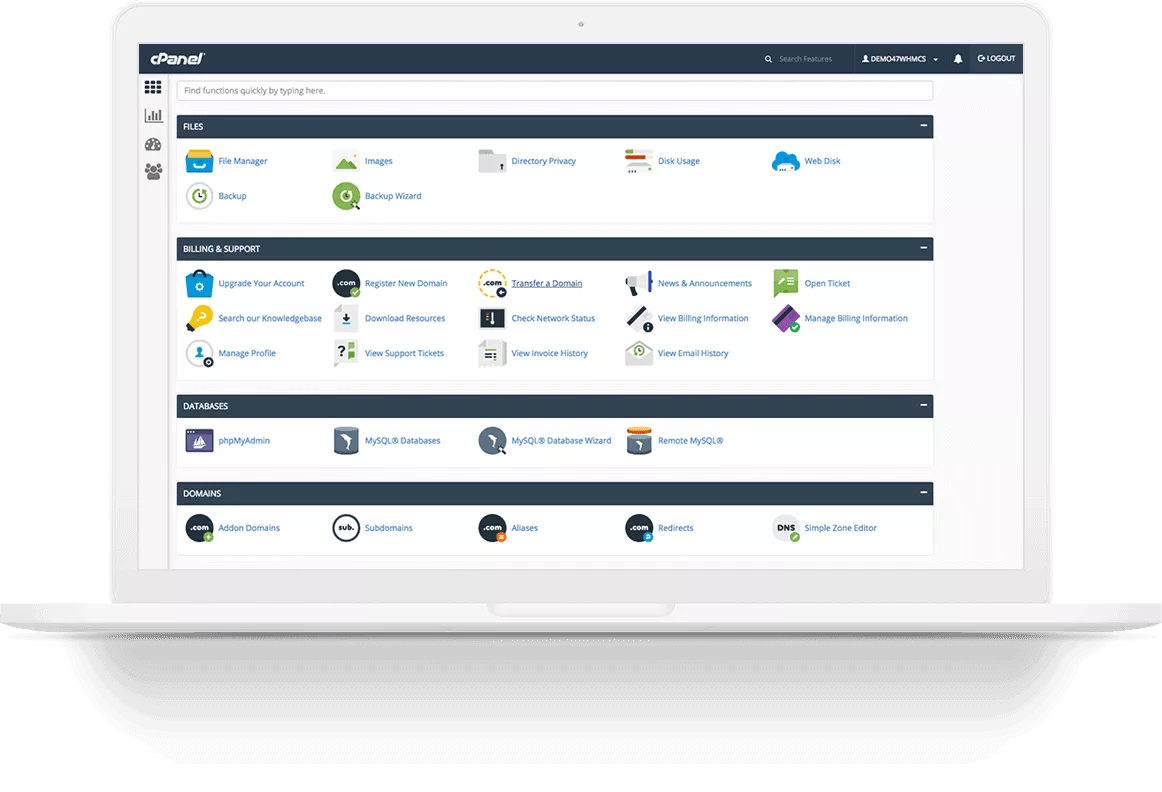This screenshot has height=792, width=1162.
Task: Click the Backup Wizard icon
Action: [346, 196]
